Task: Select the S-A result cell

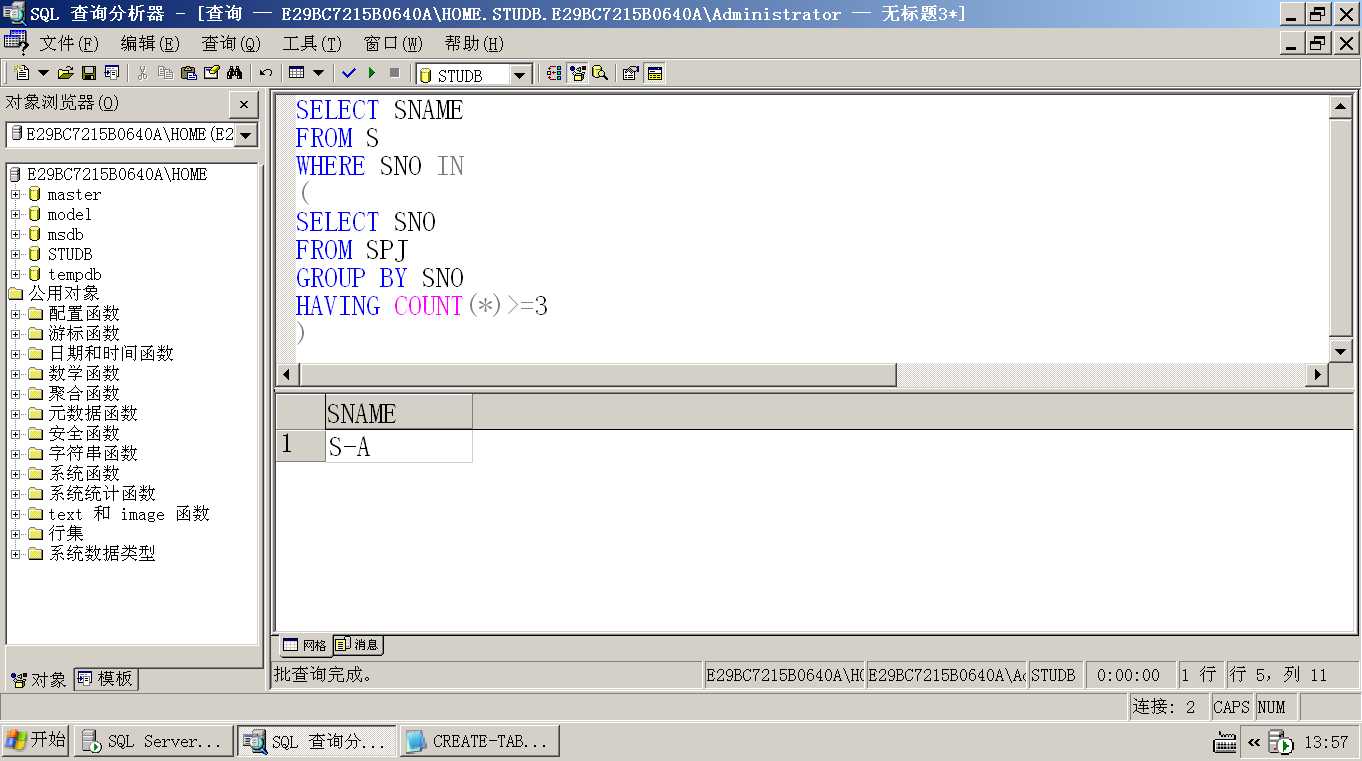Action: point(399,446)
